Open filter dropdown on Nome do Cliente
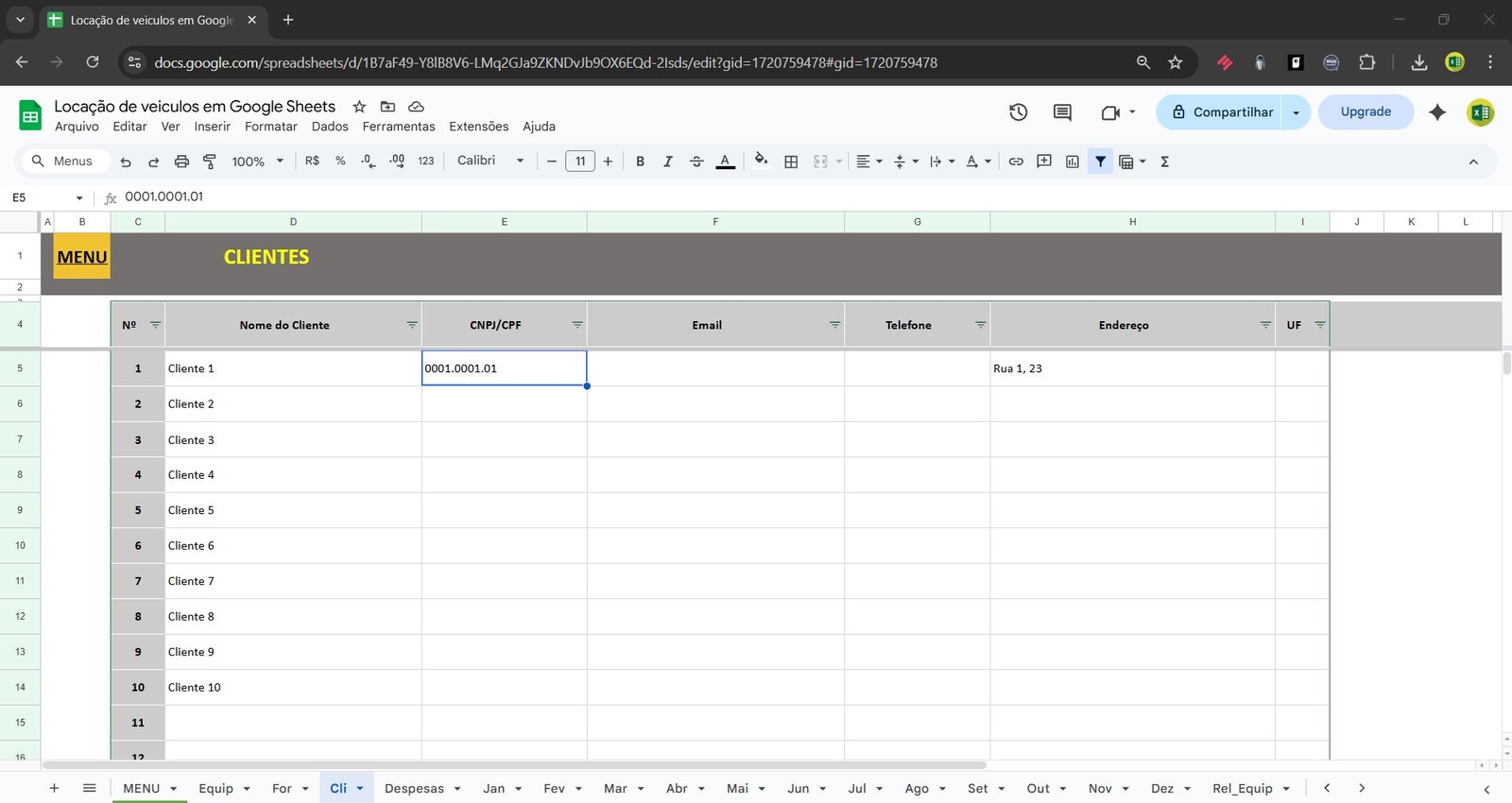Image resolution: width=1512 pixels, height=803 pixels. [412, 325]
